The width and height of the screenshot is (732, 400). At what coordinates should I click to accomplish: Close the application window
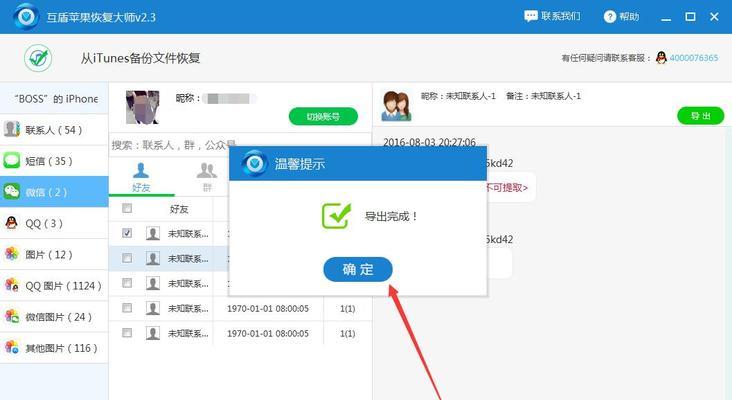click(714, 17)
